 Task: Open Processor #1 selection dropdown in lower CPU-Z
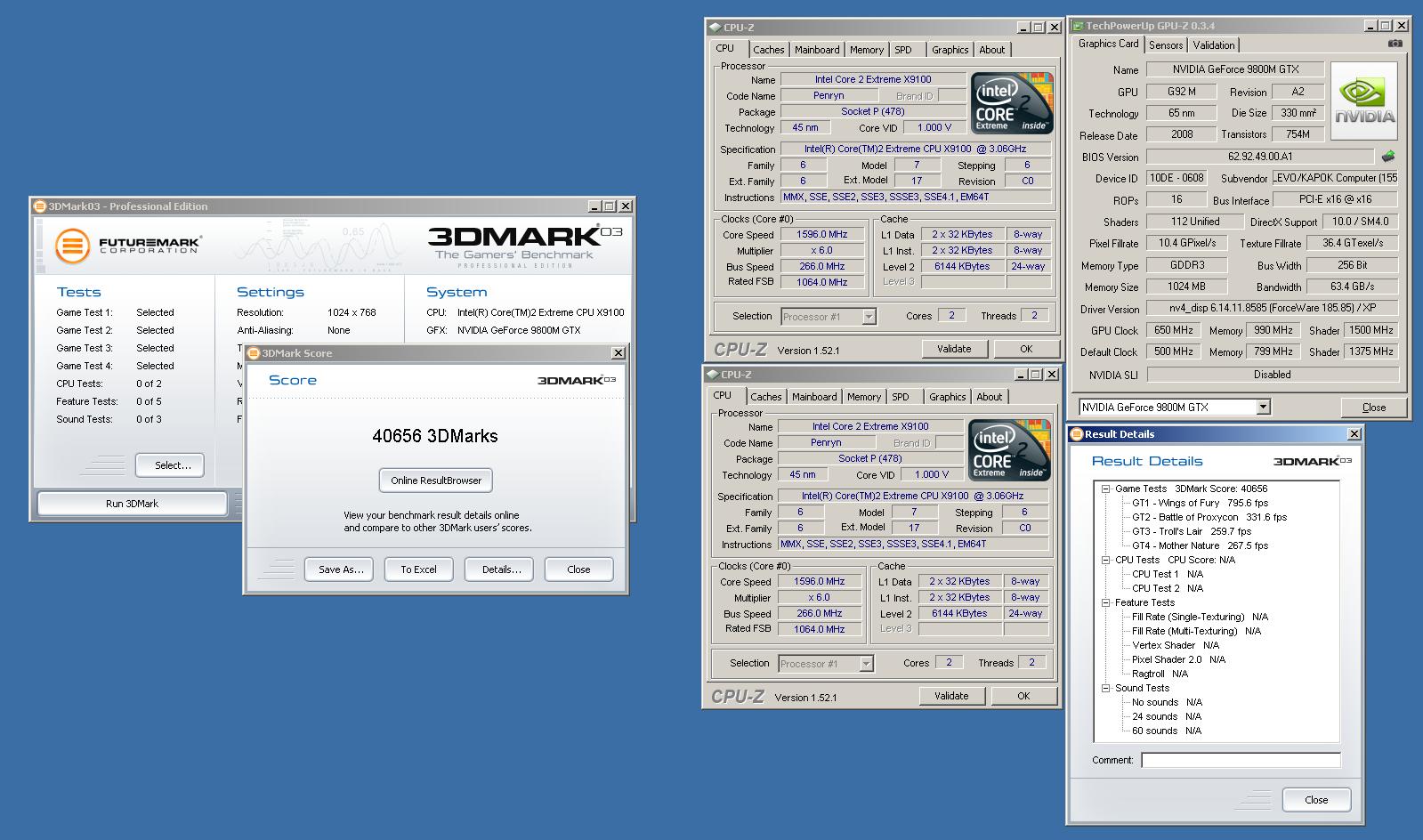[x=866, y=663]
